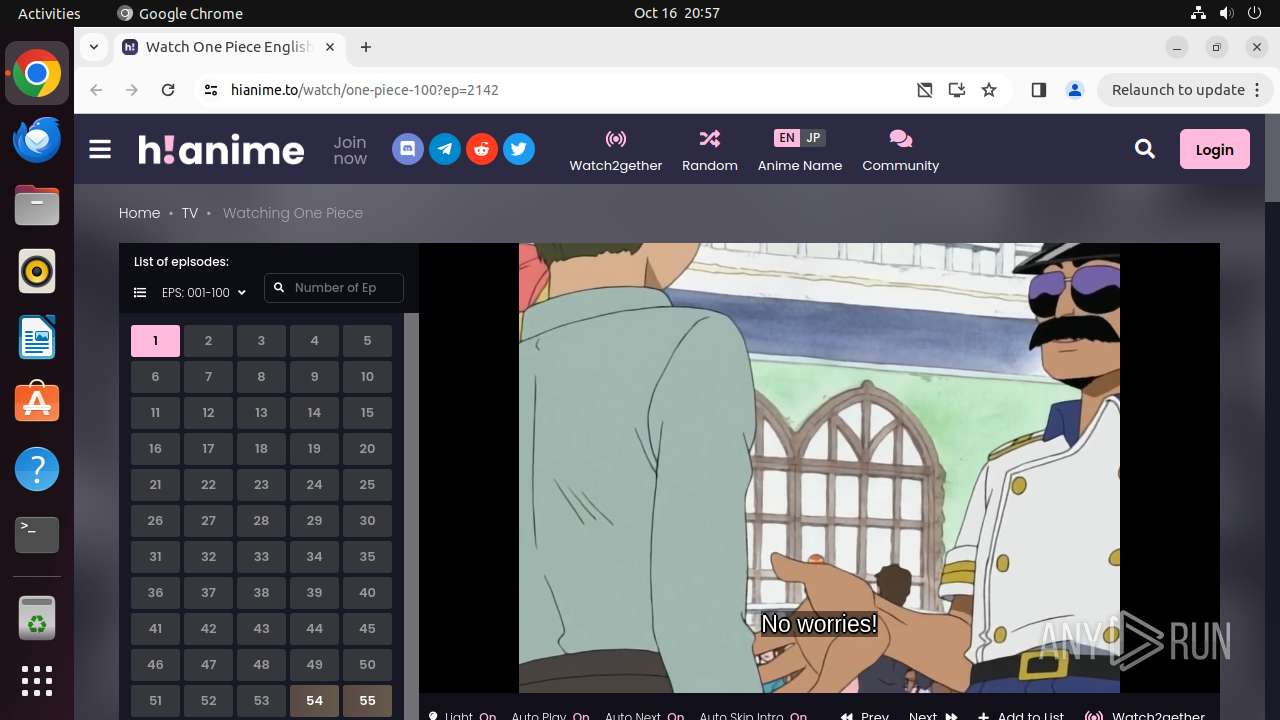Image resolution: width=1280 pixels, height=720 pixels.
Task: Click the page vertical scrollbar
Action: pos(1272,158)
